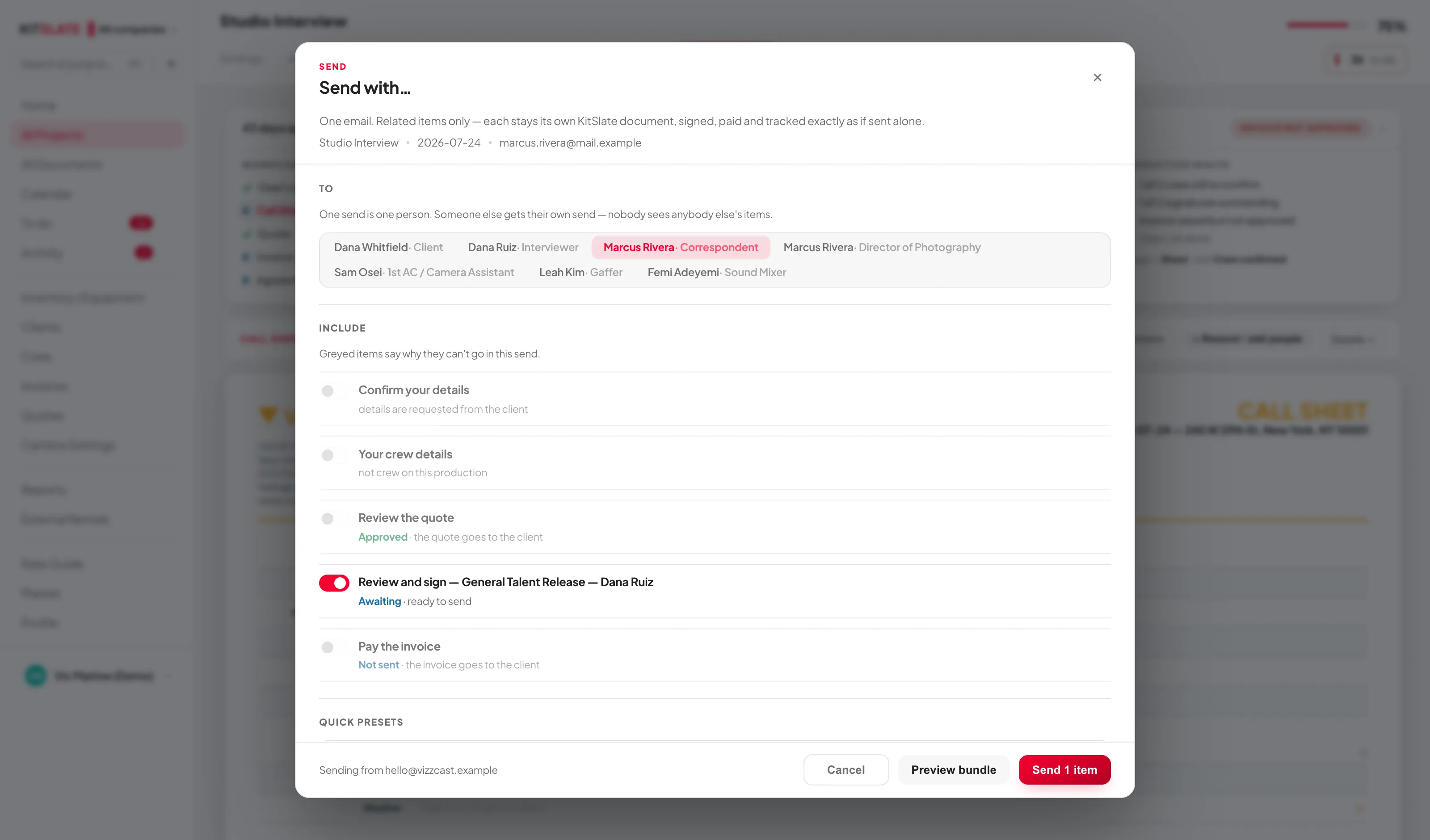Select recipient Dana Ruiz, Interviewer

523,248
